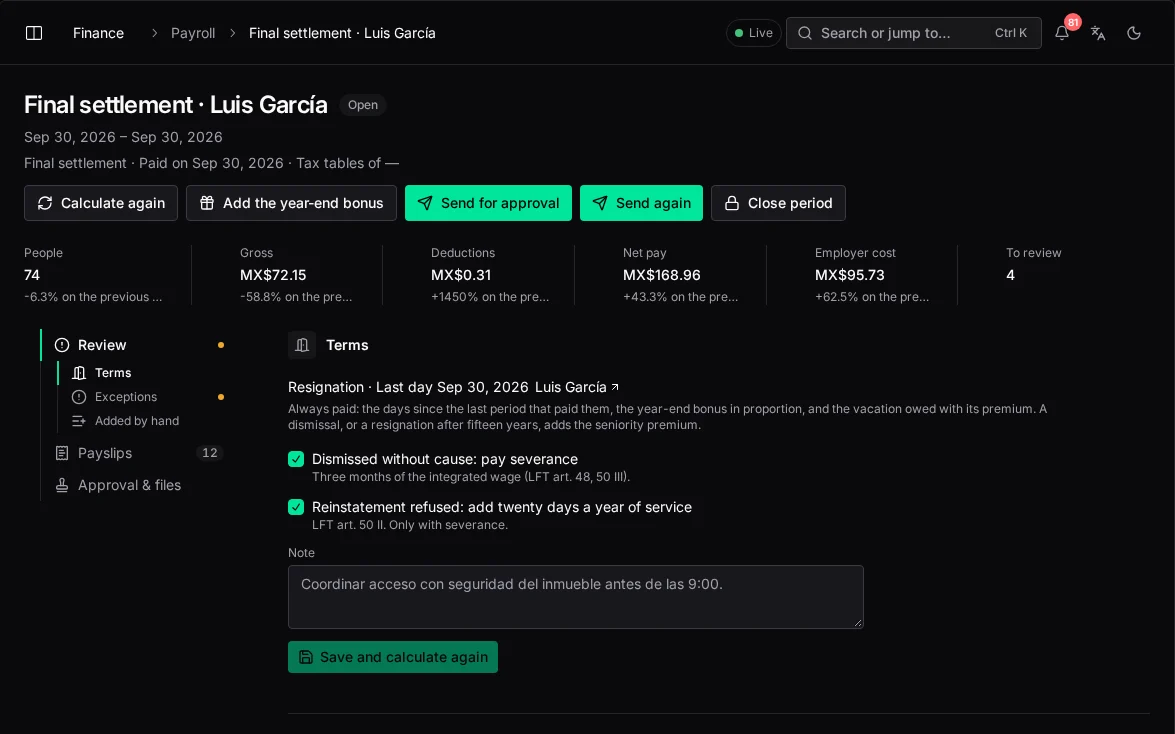This screenshot has height=734, width=1175.
Task: Open the language translation icon
Action: (1098, 33)
